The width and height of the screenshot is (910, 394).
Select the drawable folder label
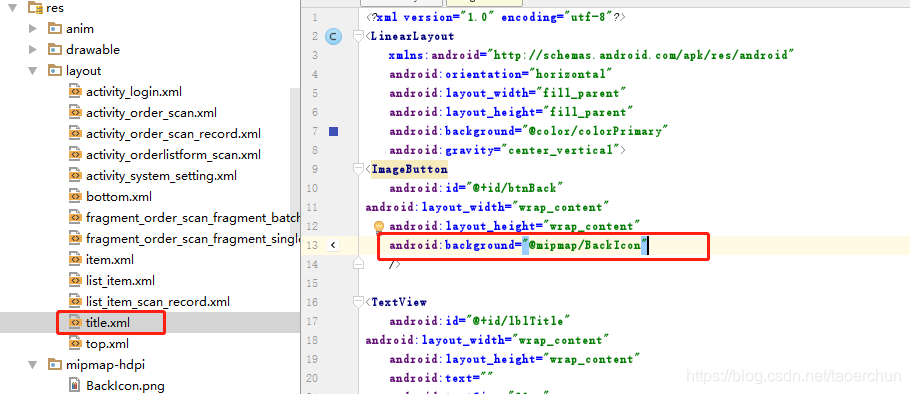(93, 50)
